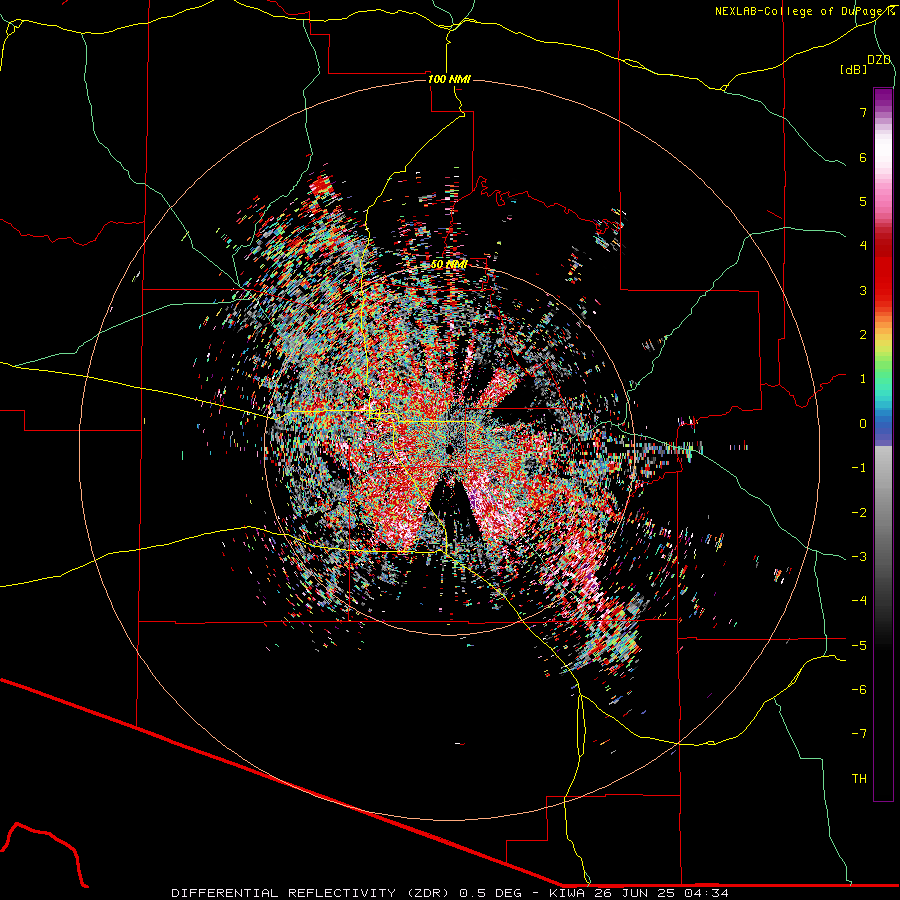Viewport: 900px width, 900px height.
Task: Click the "-5" value on the color scale
Action: coord(859,646)
